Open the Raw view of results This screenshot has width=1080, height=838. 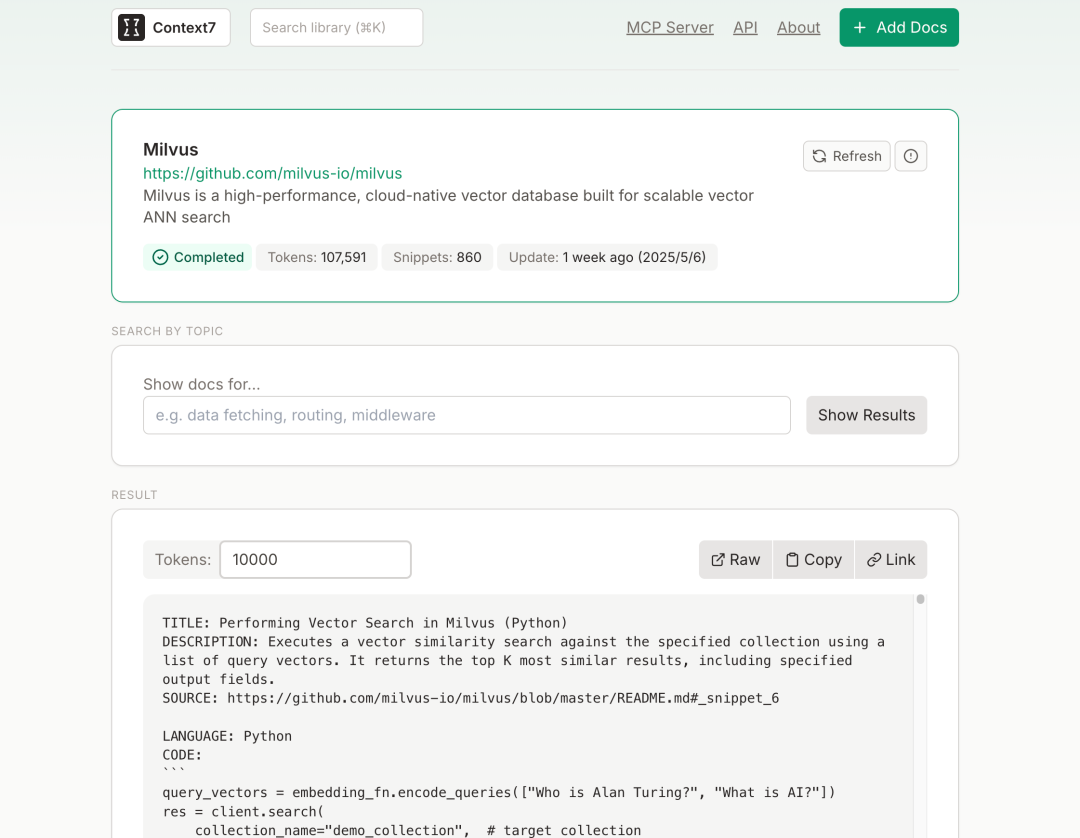click(x=735, y=560)
